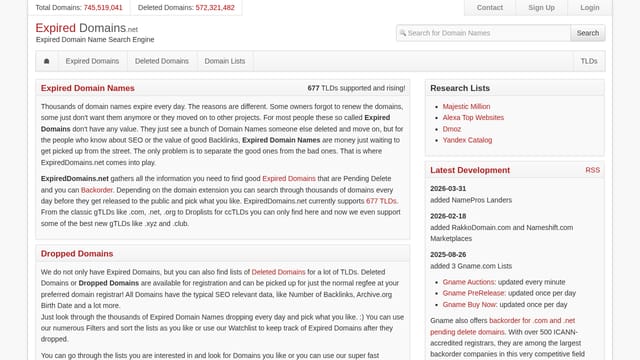
Task: Click the home icon in navigation bar
Action: click(x=47, y=61)
